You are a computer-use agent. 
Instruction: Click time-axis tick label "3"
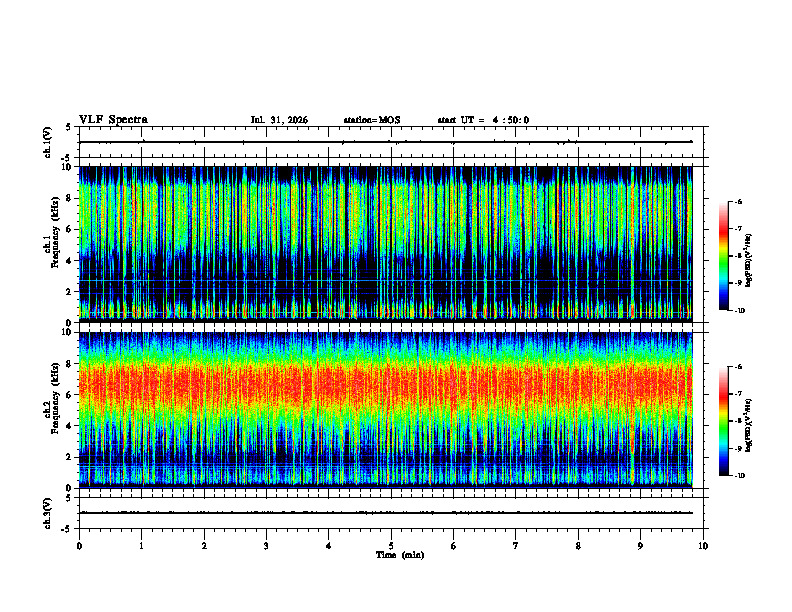point(266,546)
